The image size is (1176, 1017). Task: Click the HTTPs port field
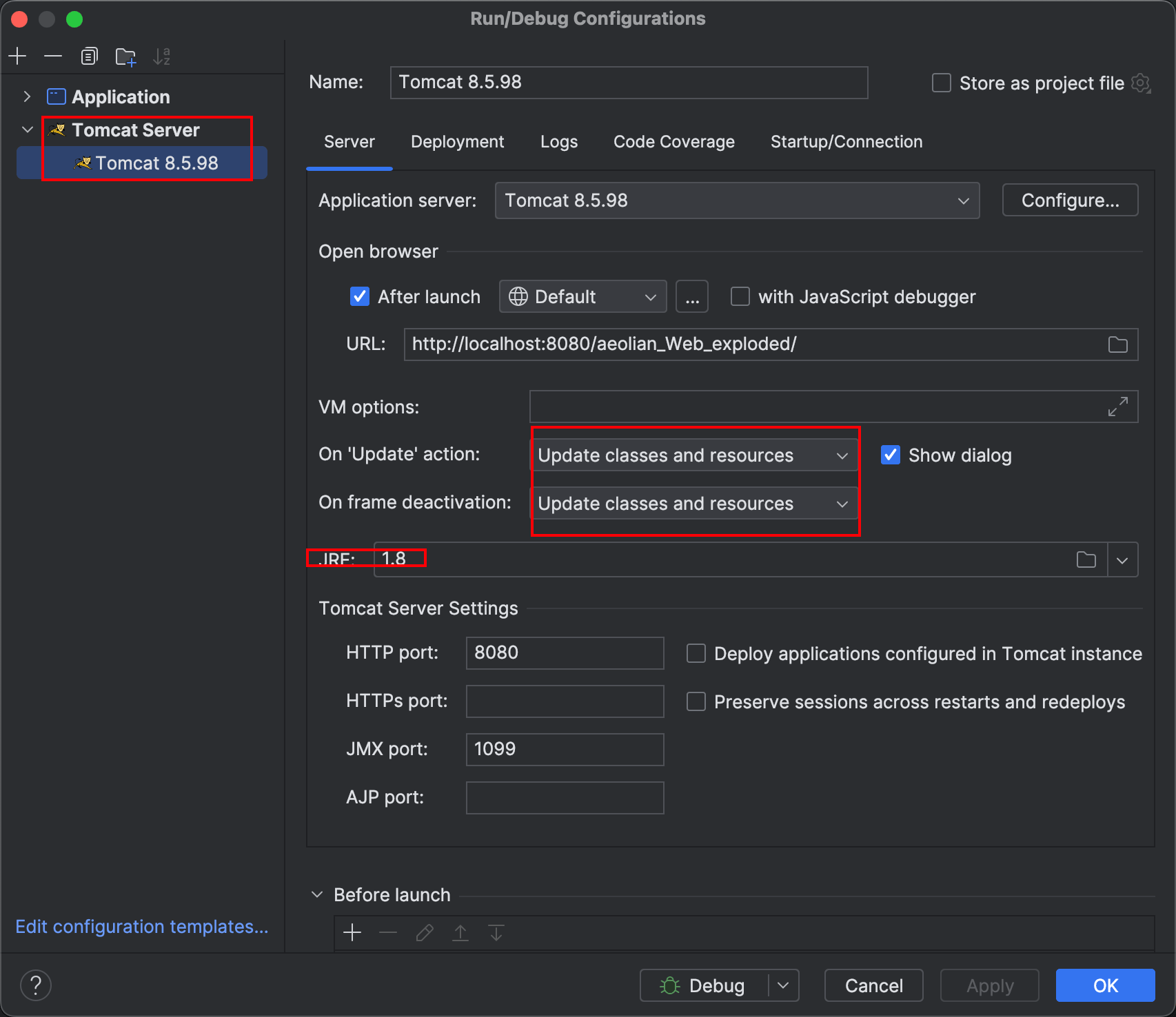coord(565,701)
